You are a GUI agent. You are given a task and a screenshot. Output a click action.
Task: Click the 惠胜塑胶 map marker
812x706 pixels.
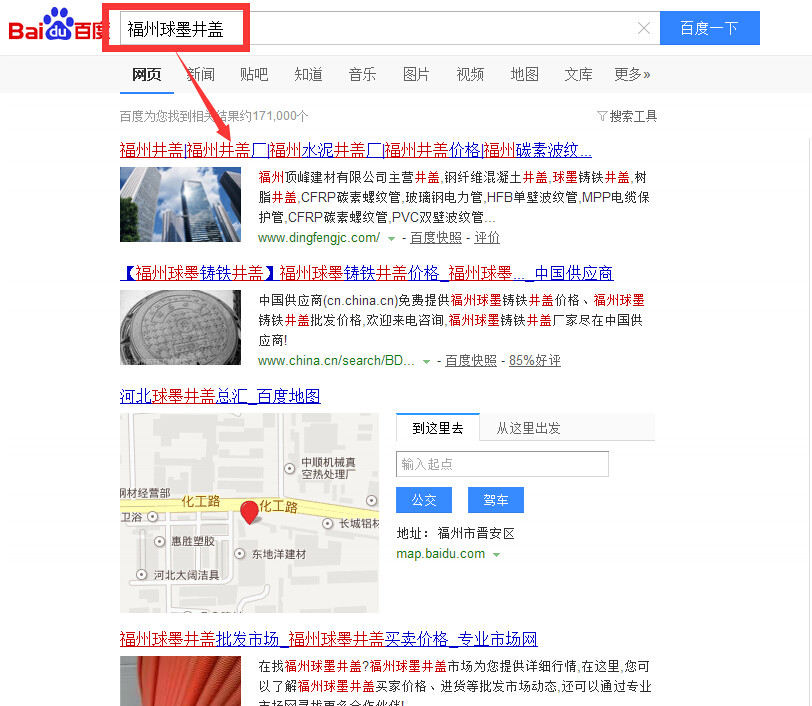(160, 541)
